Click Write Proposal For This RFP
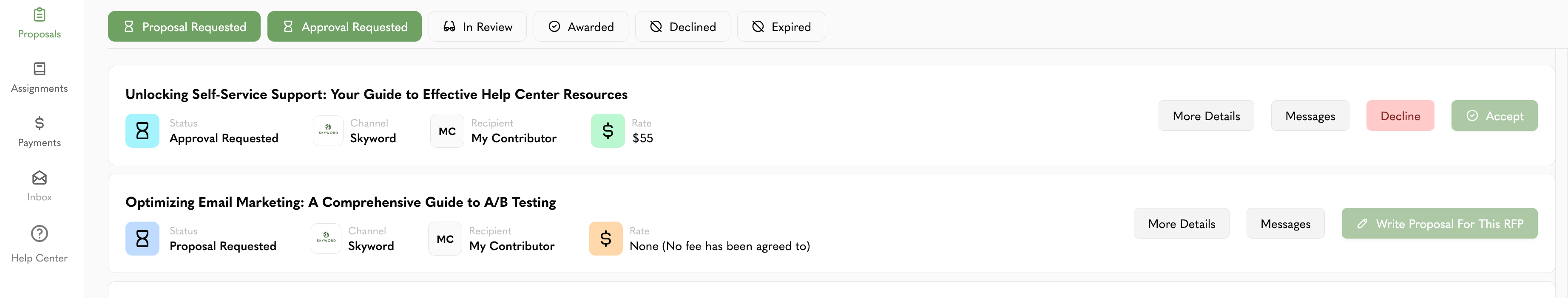Image resolution: width=1568 pixels, height=298 pixels. [1440, 223]
